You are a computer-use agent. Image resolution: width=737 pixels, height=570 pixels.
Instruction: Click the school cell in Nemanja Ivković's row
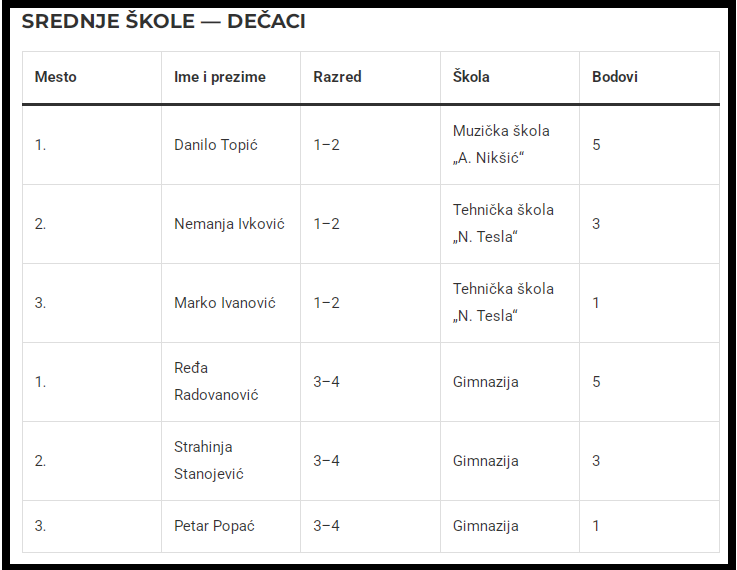coord(503,224)
